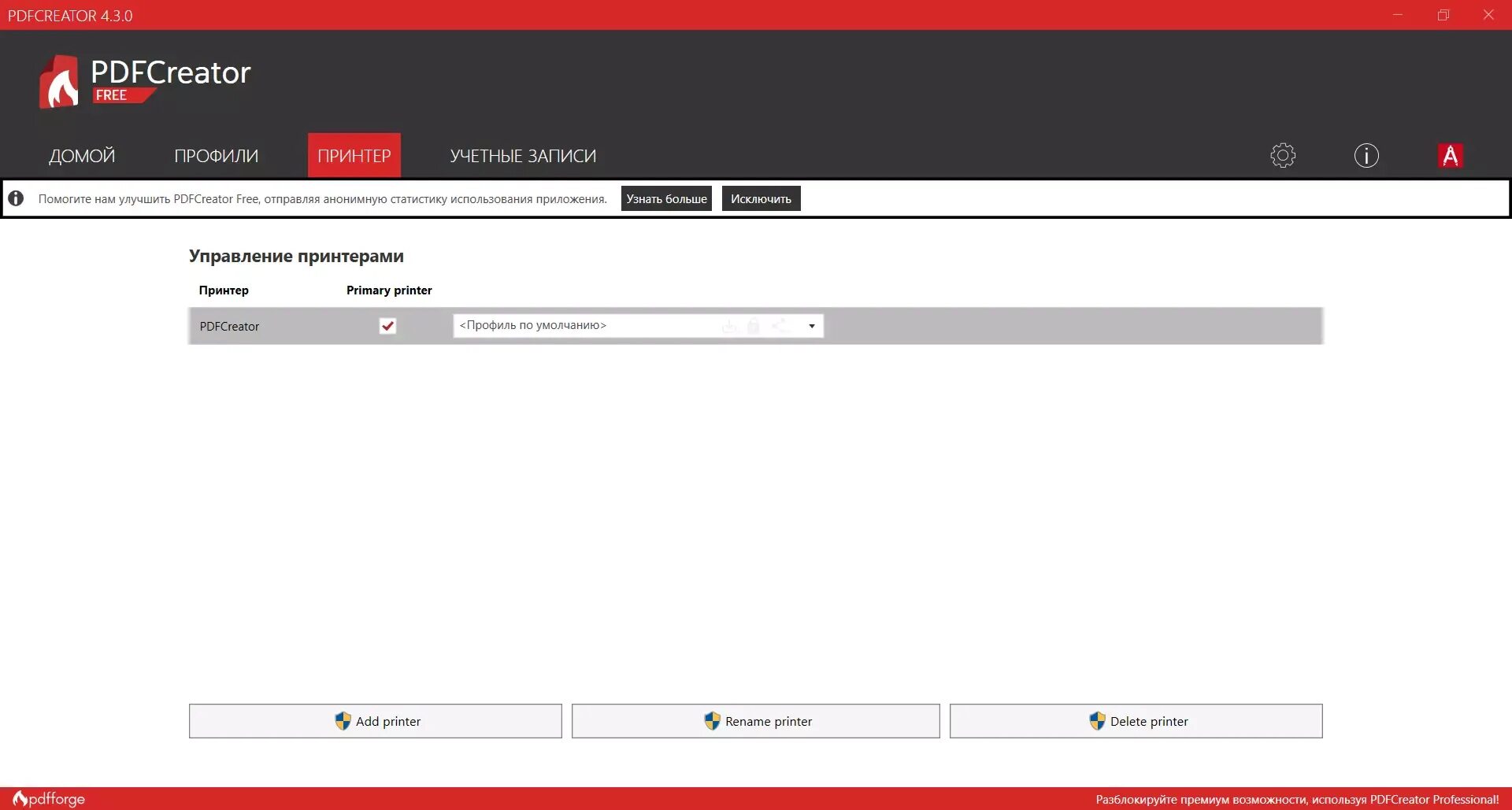This screenshot has width=1512, height=810.
Task: Close the PDFCreator window
Action: coord(1488,15)
